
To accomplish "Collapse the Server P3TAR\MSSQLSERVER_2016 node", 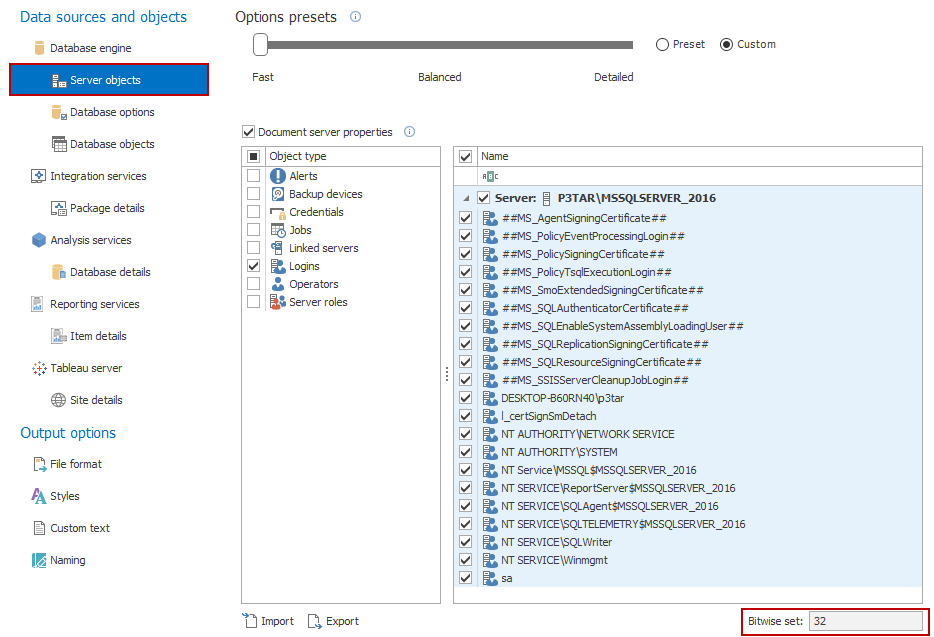I will coord(463,198).
